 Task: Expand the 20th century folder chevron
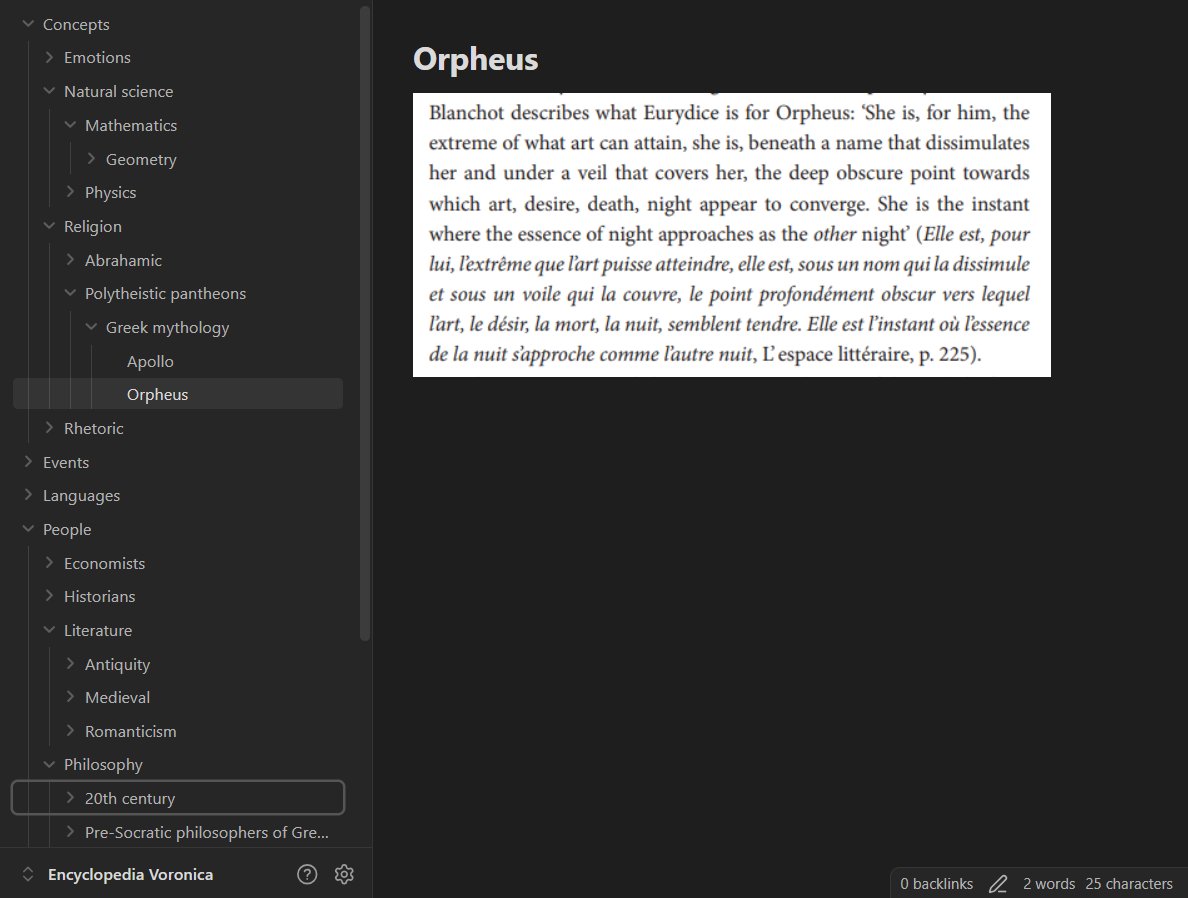tap(70, 798)
